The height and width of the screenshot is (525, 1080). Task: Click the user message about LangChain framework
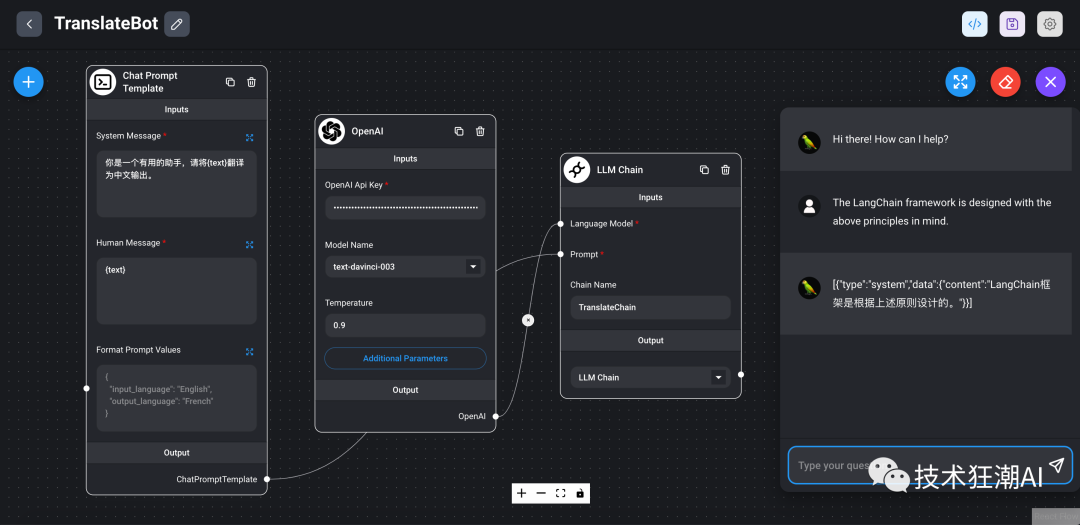[x=942, y=212]
